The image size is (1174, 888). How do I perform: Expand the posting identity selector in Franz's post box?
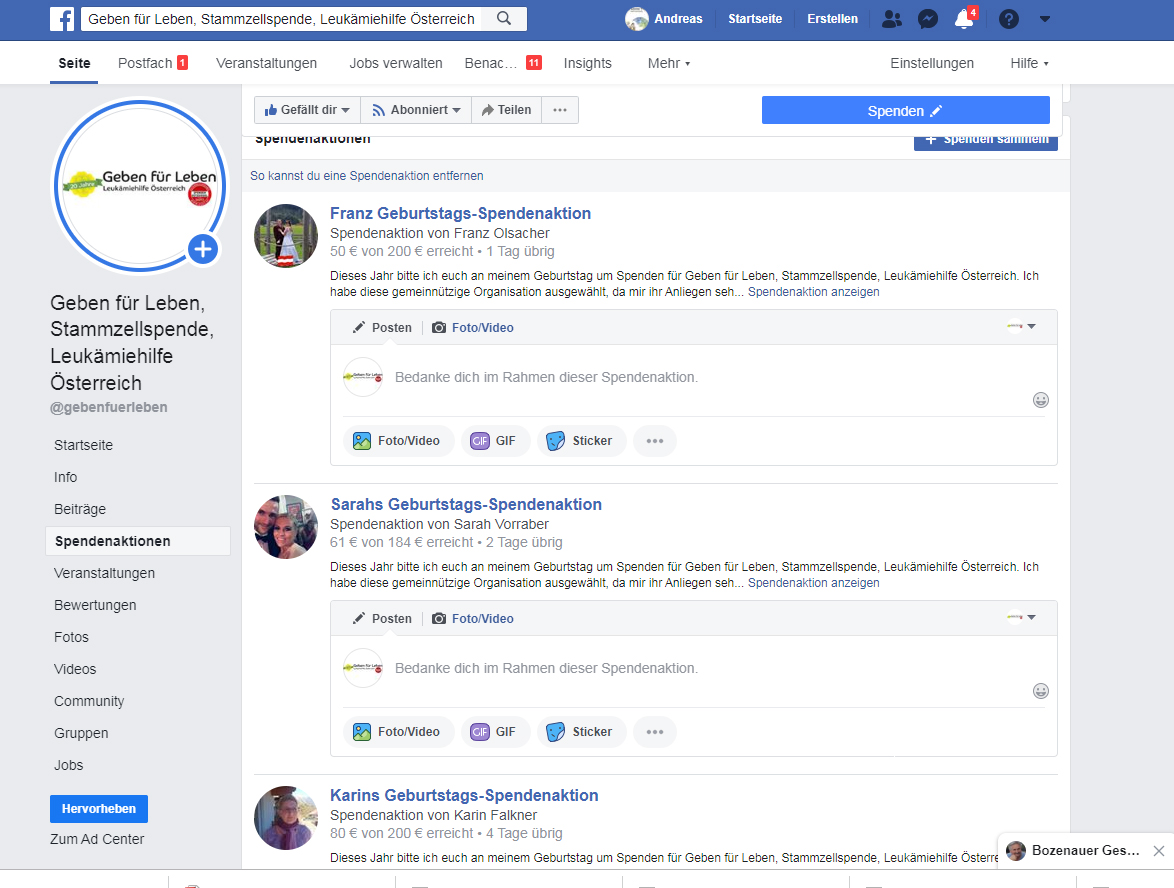[1021, 326]
